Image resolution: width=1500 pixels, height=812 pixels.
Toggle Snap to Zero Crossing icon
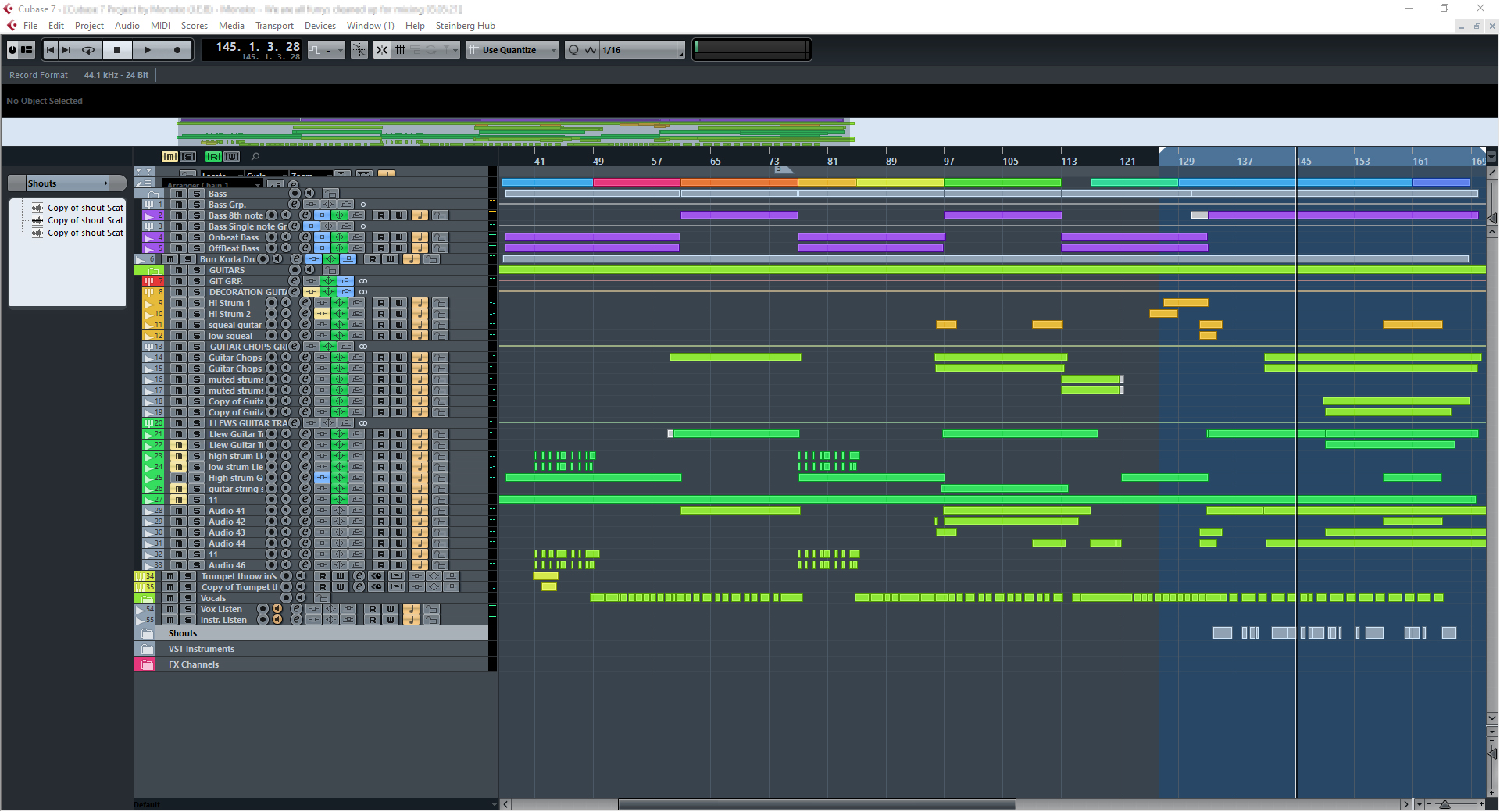(359, 50)
